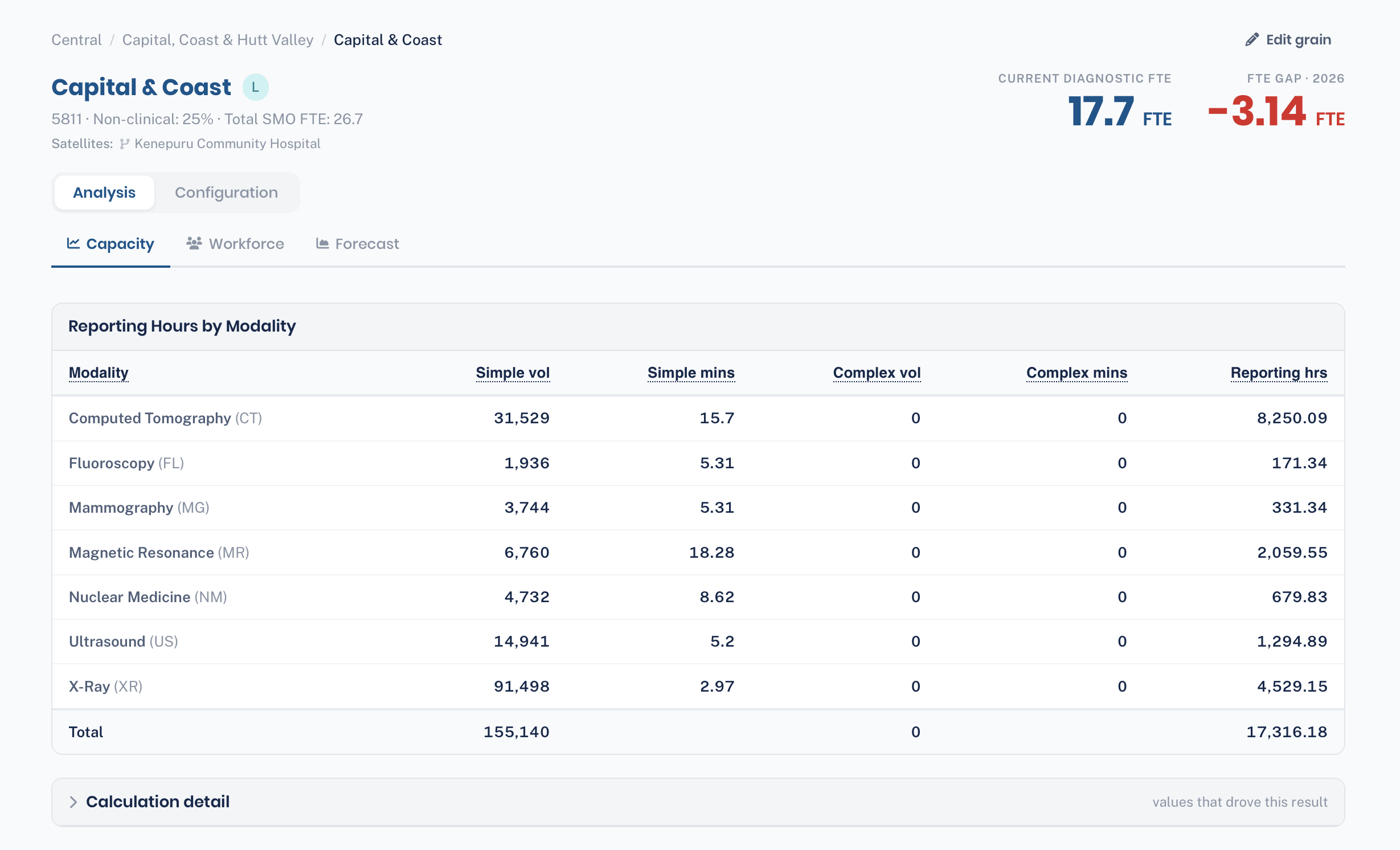1400x850 pixels.
Task: Open the Forecast sub-tab
Action: (358, 244)
